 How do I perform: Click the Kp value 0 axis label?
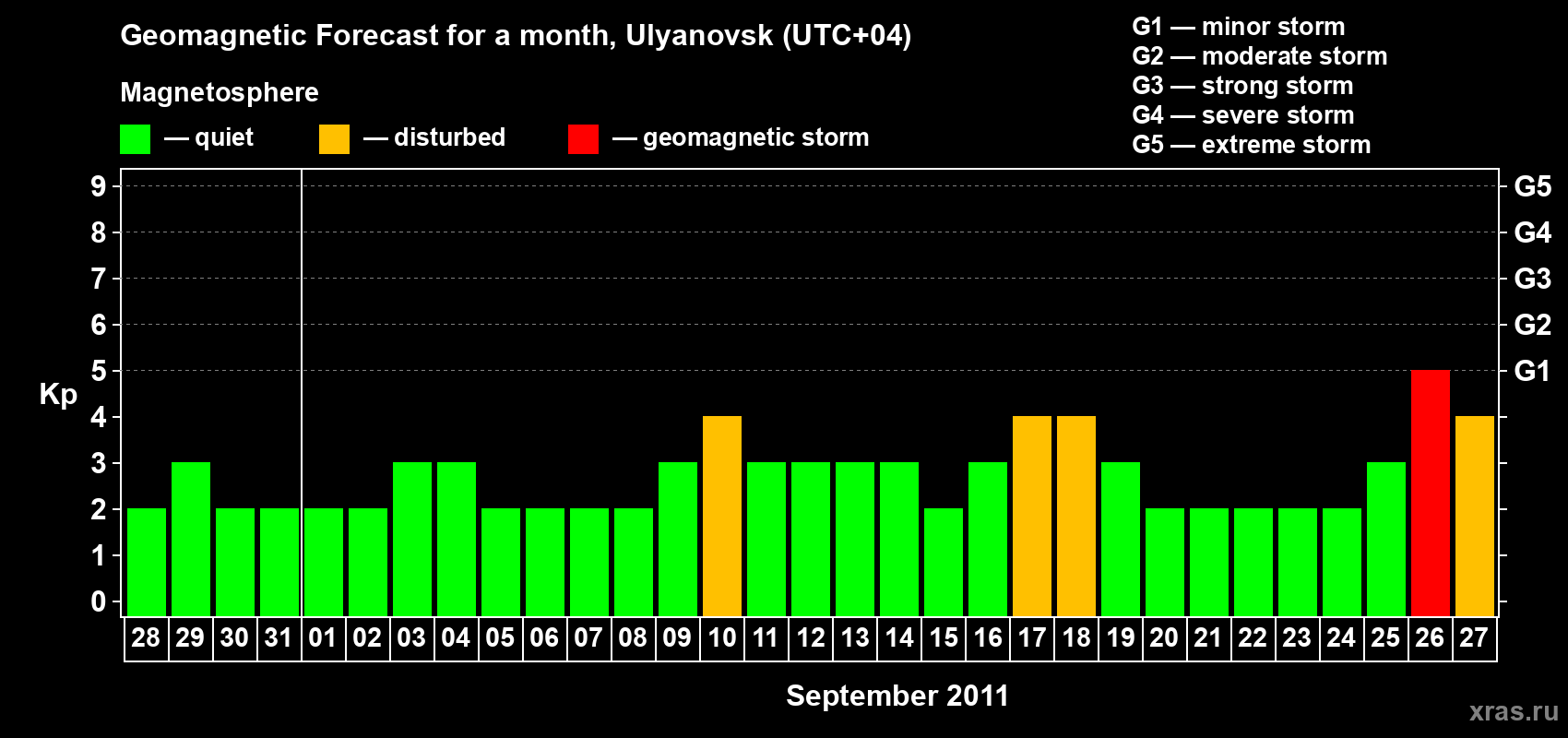click(x=99, y=601)
